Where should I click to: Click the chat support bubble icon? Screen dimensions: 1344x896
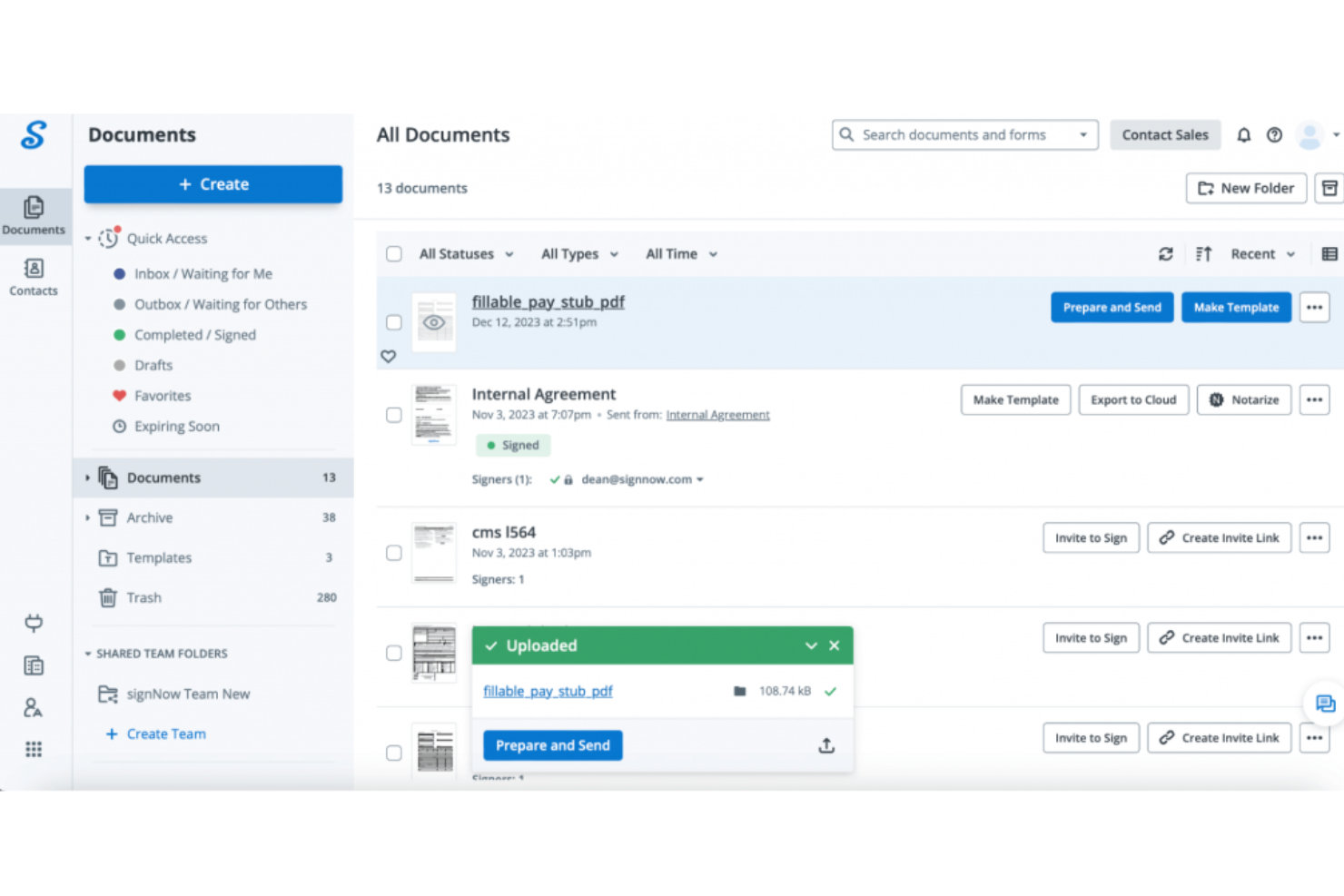[1325, 704]
